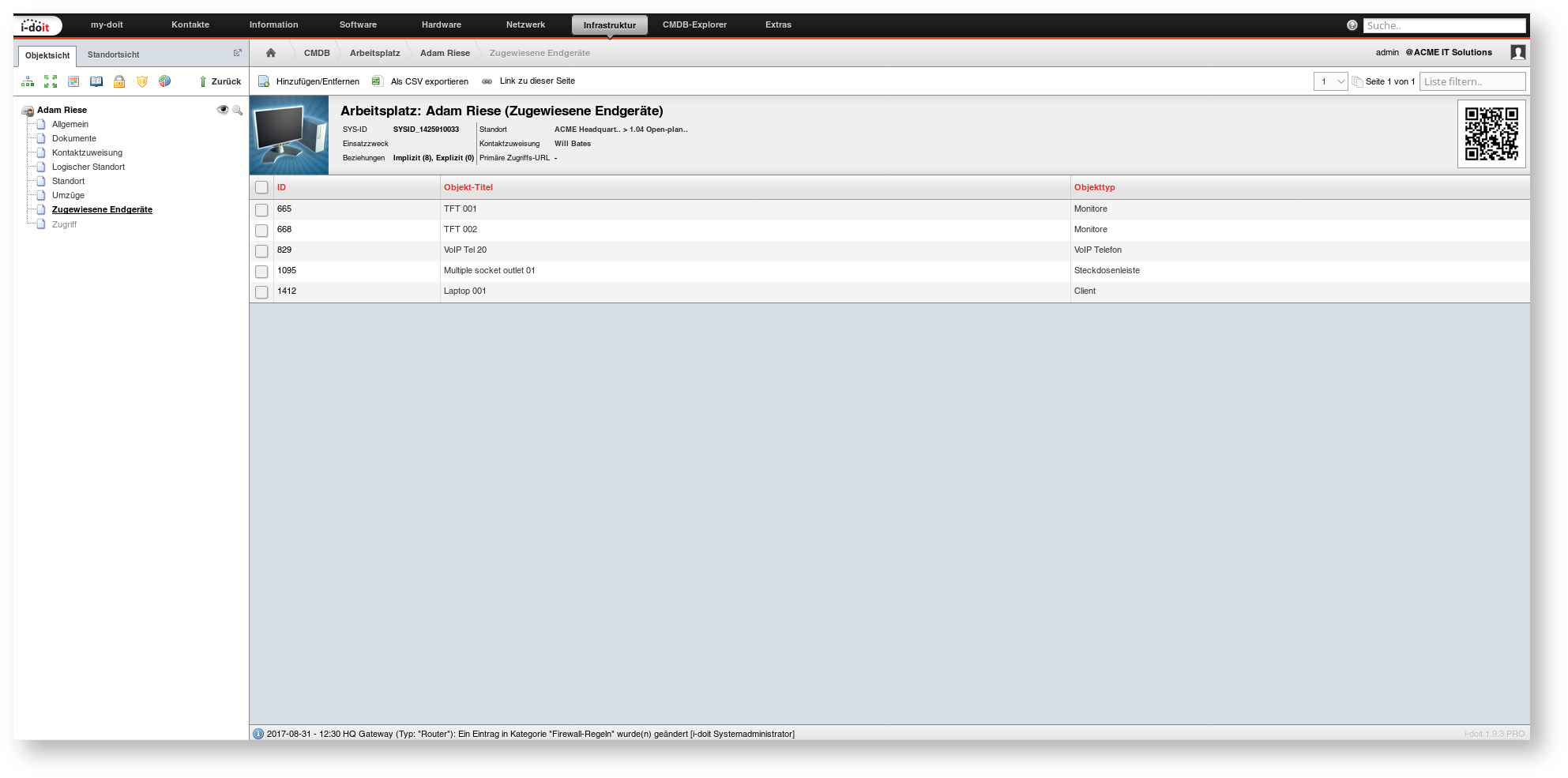
Task: Click the home icon in breadcrumb
Action: (x=271, y=53)
